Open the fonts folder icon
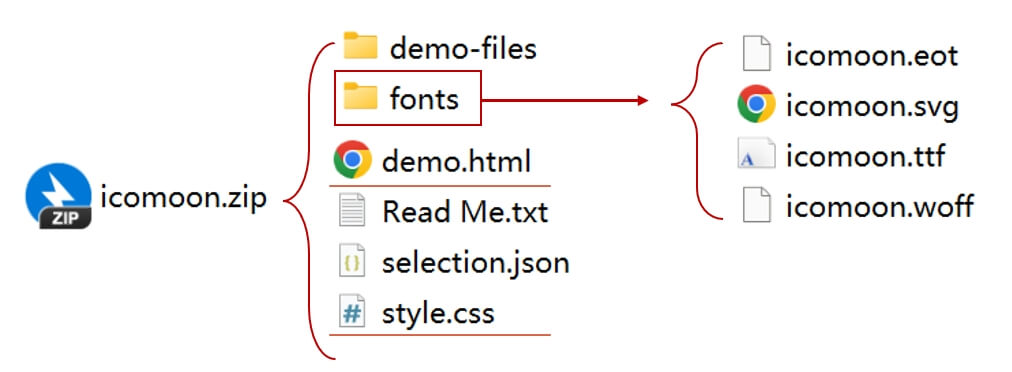 [359, 96]
